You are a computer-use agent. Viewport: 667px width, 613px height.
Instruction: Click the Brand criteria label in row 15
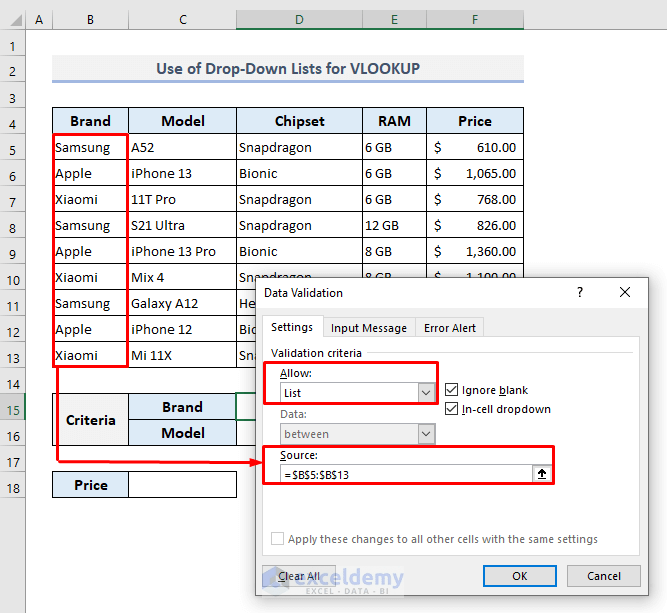[x=182, y=407]
